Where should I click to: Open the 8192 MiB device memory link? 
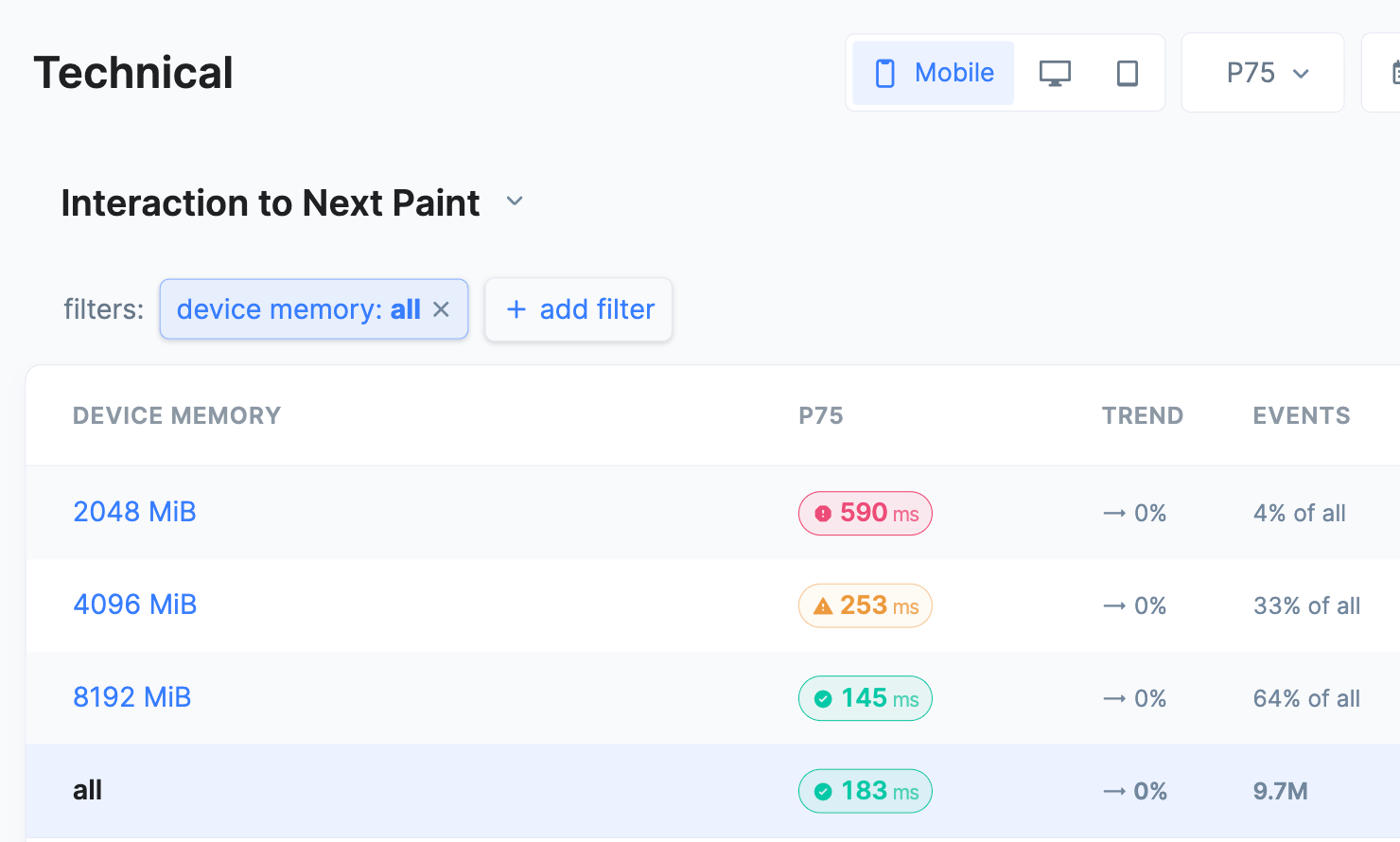tap(132, 697)
